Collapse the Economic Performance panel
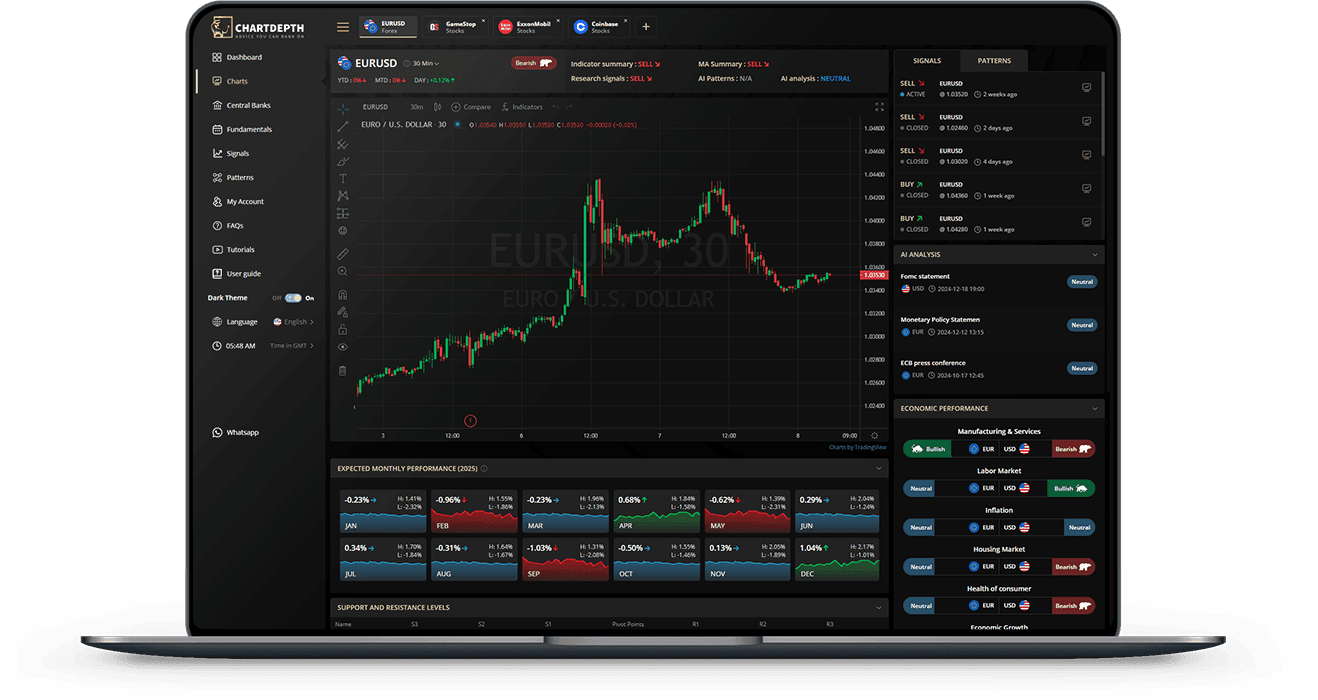The image size is (1318, 700). (x=1095, y=409)
